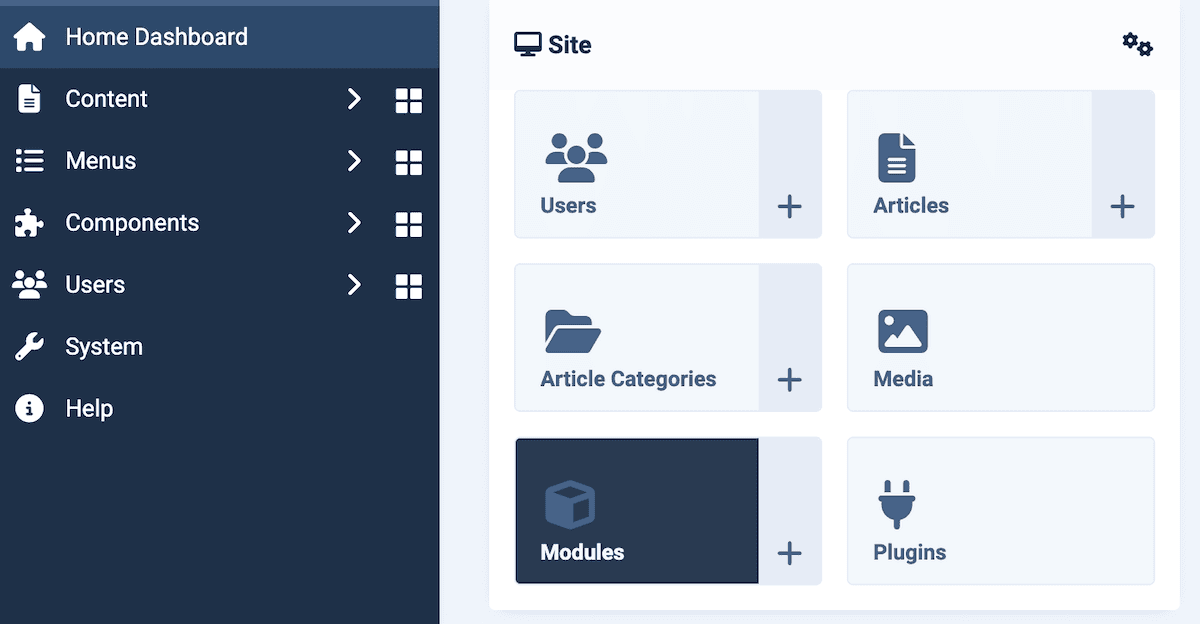Open the gears settings icon on Site panel
The width and height of the screenshot is (1200, 624).
1137,44
